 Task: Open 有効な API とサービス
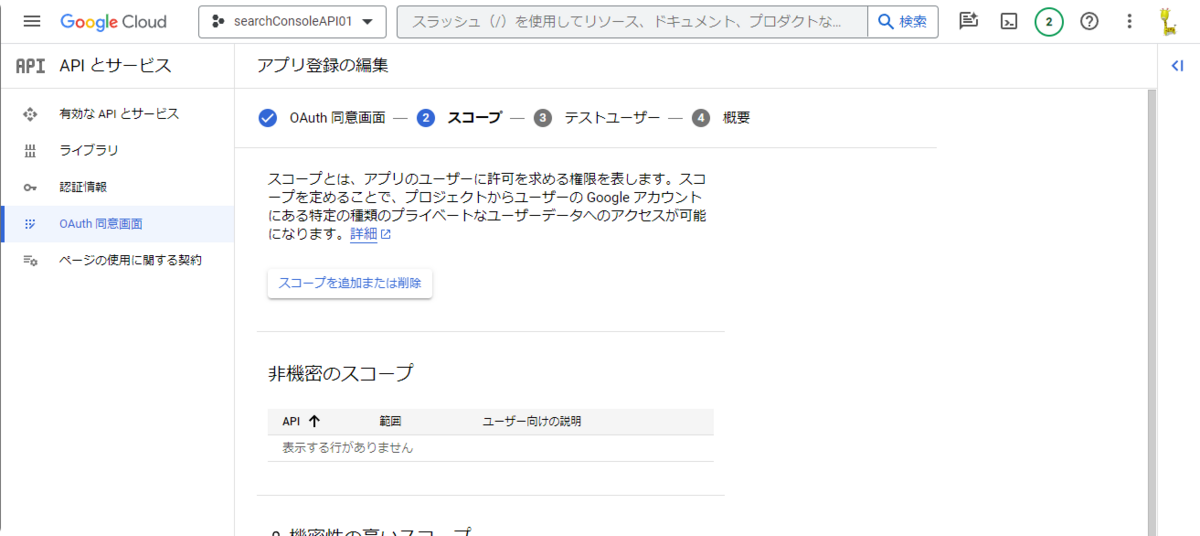coord(119,114)
